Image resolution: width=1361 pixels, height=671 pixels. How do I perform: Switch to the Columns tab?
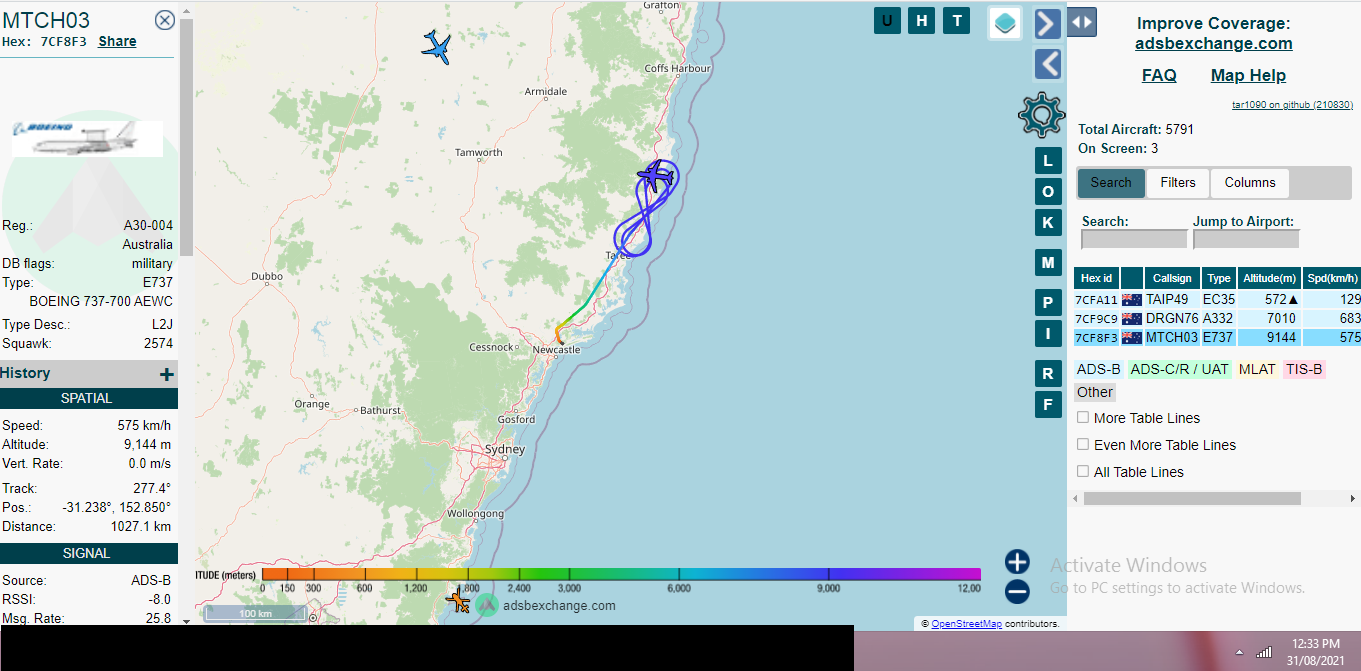pyautogui.click(x=1250, y=183)
